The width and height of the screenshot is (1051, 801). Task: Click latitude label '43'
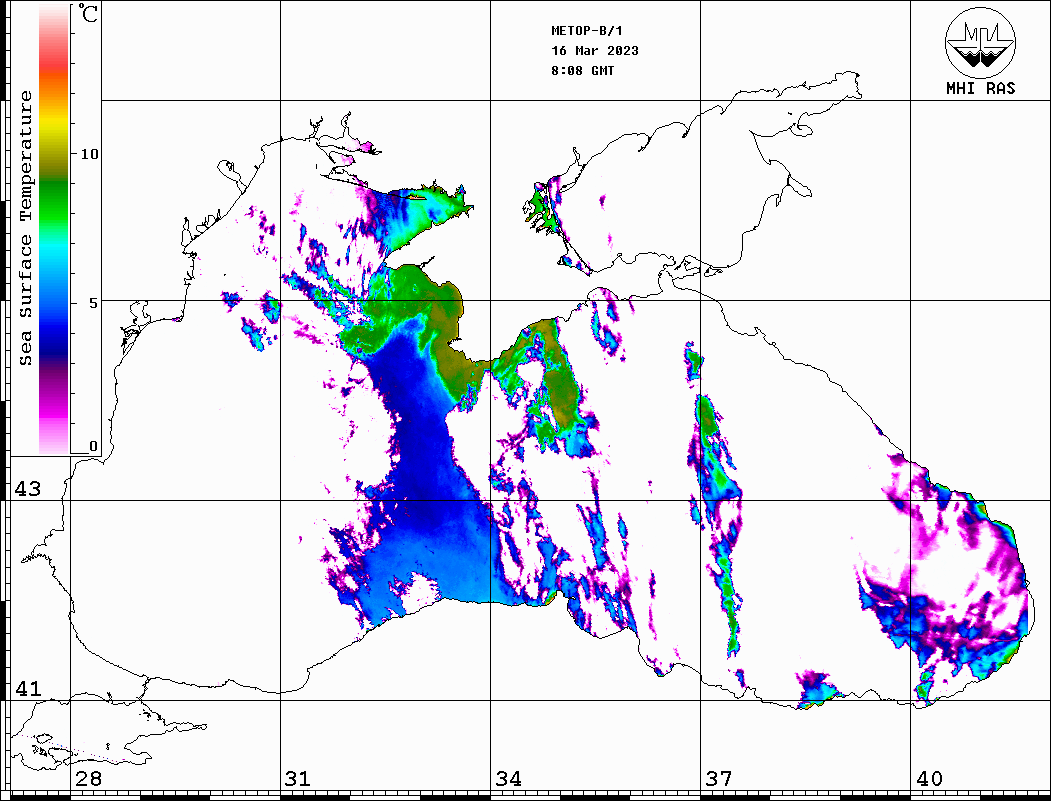pos(27,489)
